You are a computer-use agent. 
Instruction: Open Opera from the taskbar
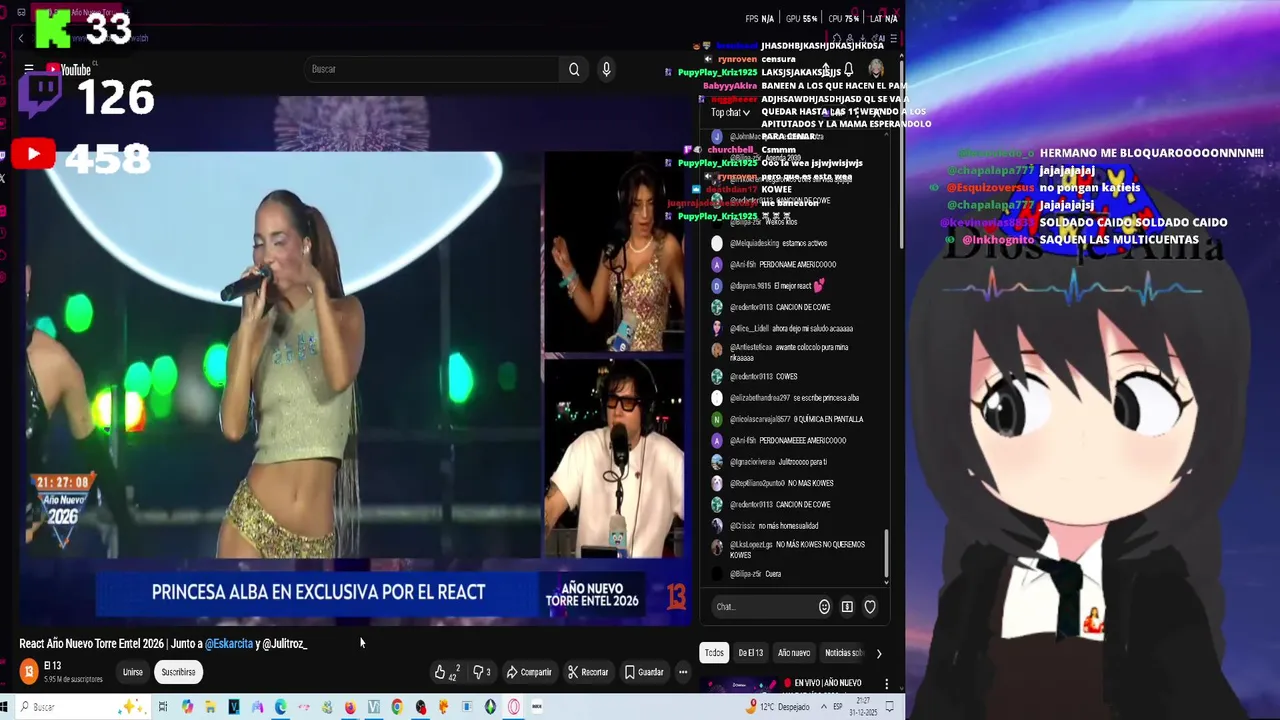coord(514,707)
